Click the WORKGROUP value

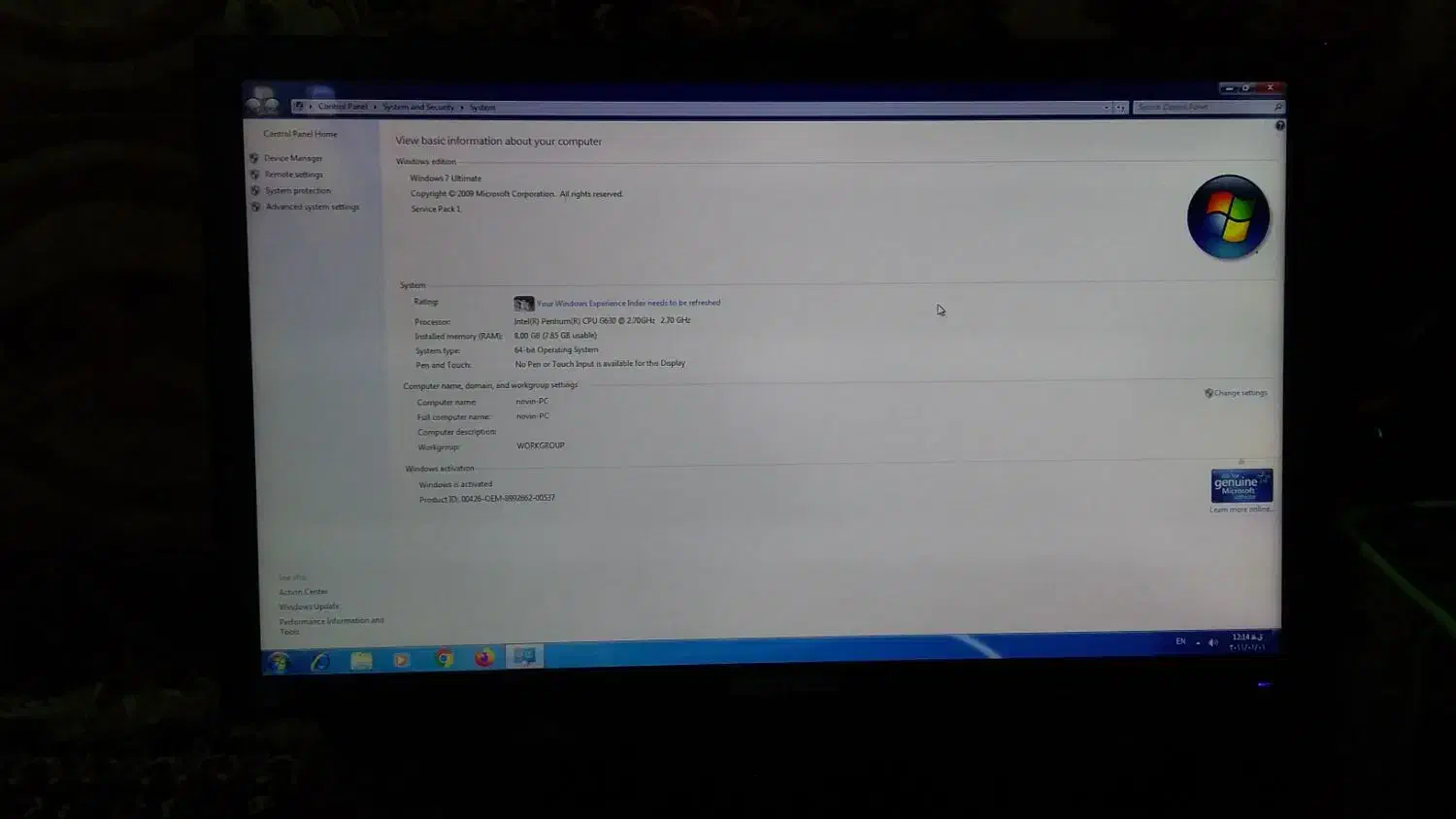click(x=541, y=445)
